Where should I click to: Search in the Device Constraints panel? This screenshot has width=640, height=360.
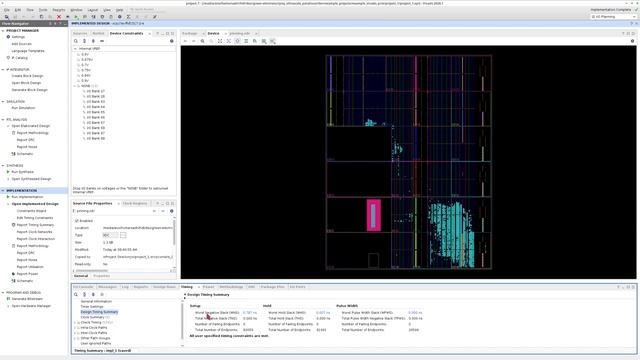pyautogui.click(x=76, y=41)
